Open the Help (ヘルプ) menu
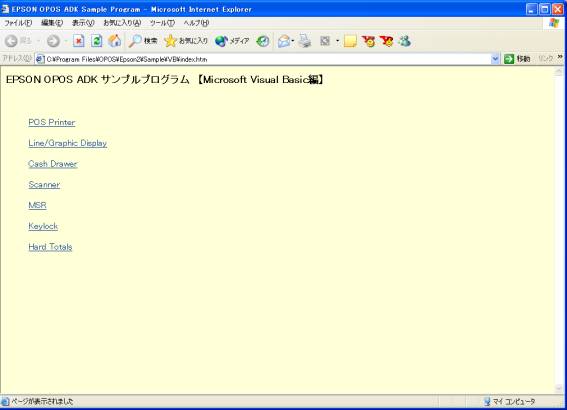The width and height of the screenshot is (567, 410). coord(196,23)
